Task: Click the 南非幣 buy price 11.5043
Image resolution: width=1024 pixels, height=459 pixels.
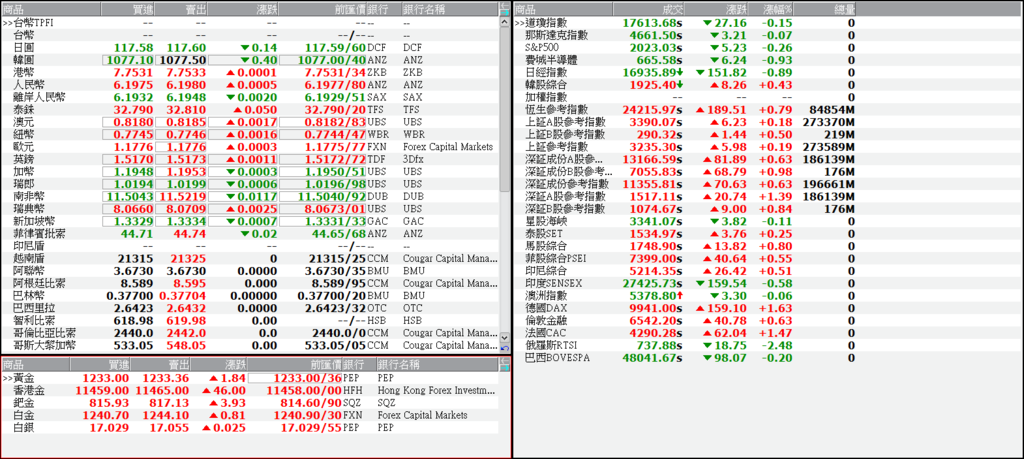Action: coord(131,197)
